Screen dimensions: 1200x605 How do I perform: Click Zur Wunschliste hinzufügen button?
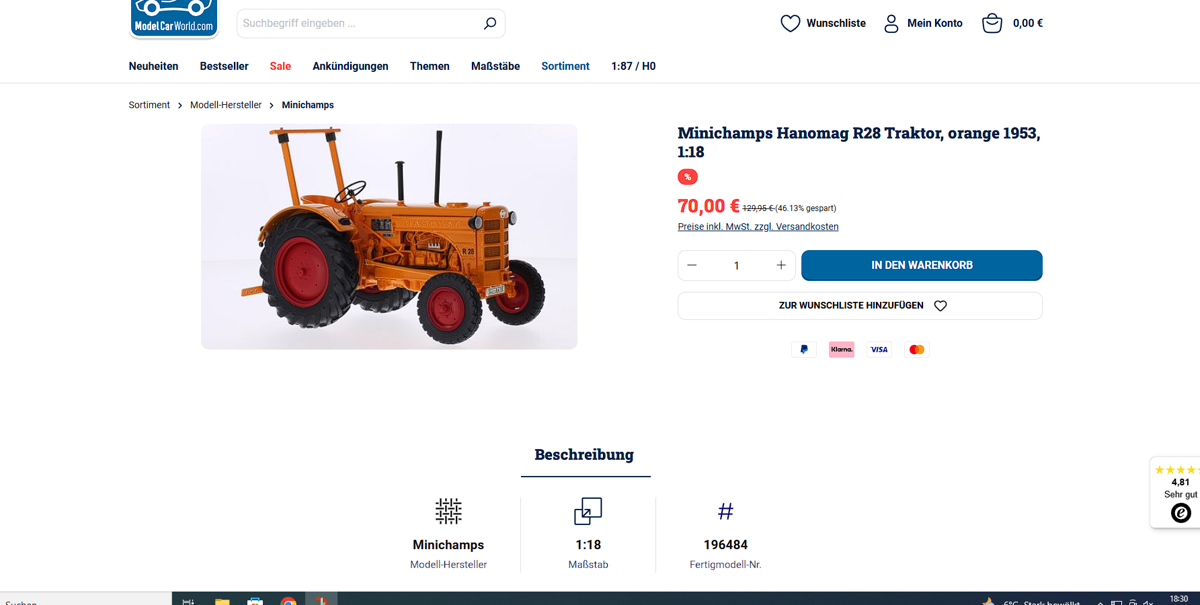860,306
